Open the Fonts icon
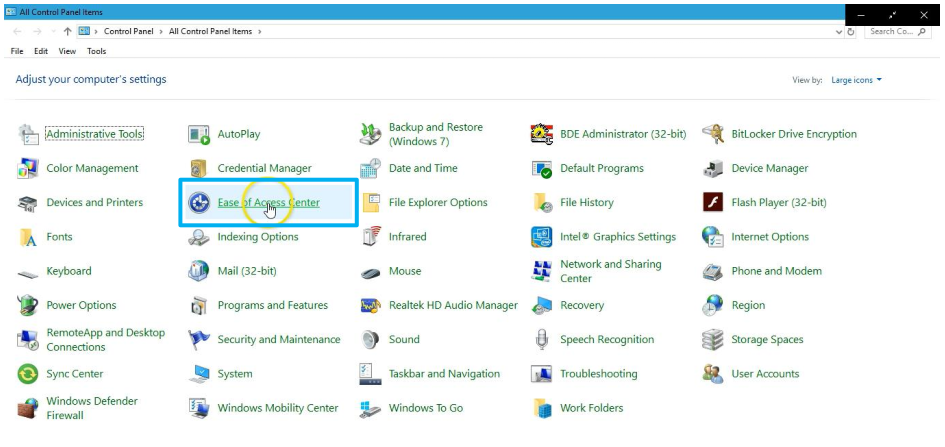 [28, 237]
